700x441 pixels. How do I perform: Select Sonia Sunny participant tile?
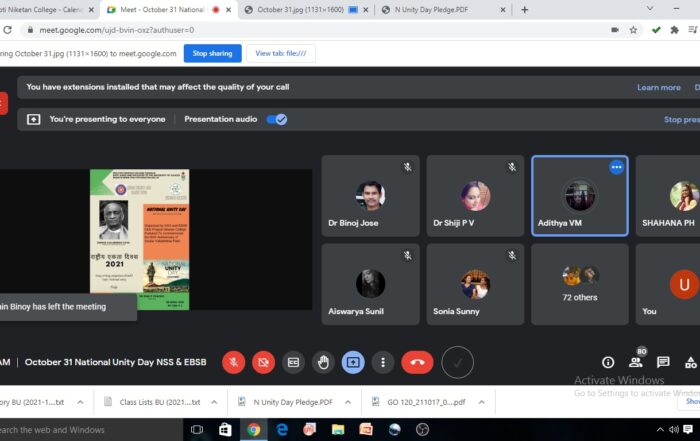coord(475,284)
